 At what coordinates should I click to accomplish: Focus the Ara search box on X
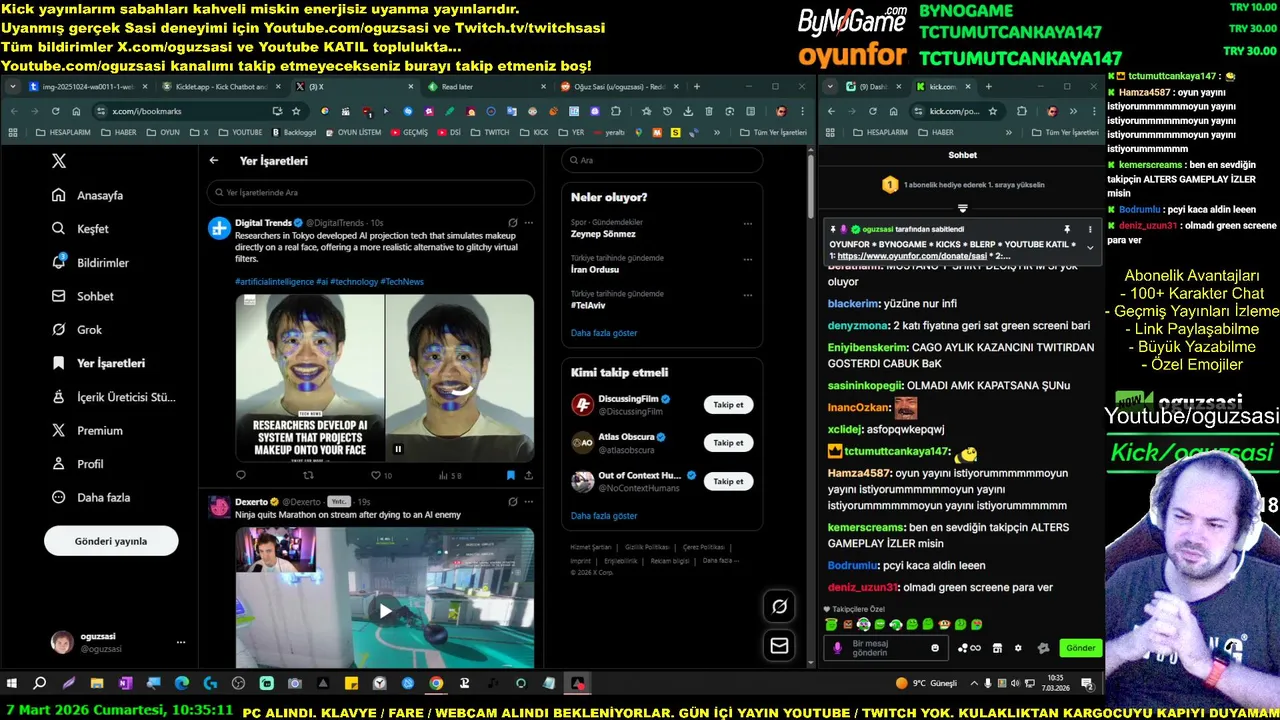pyautogui.click(x=662, y=160)
